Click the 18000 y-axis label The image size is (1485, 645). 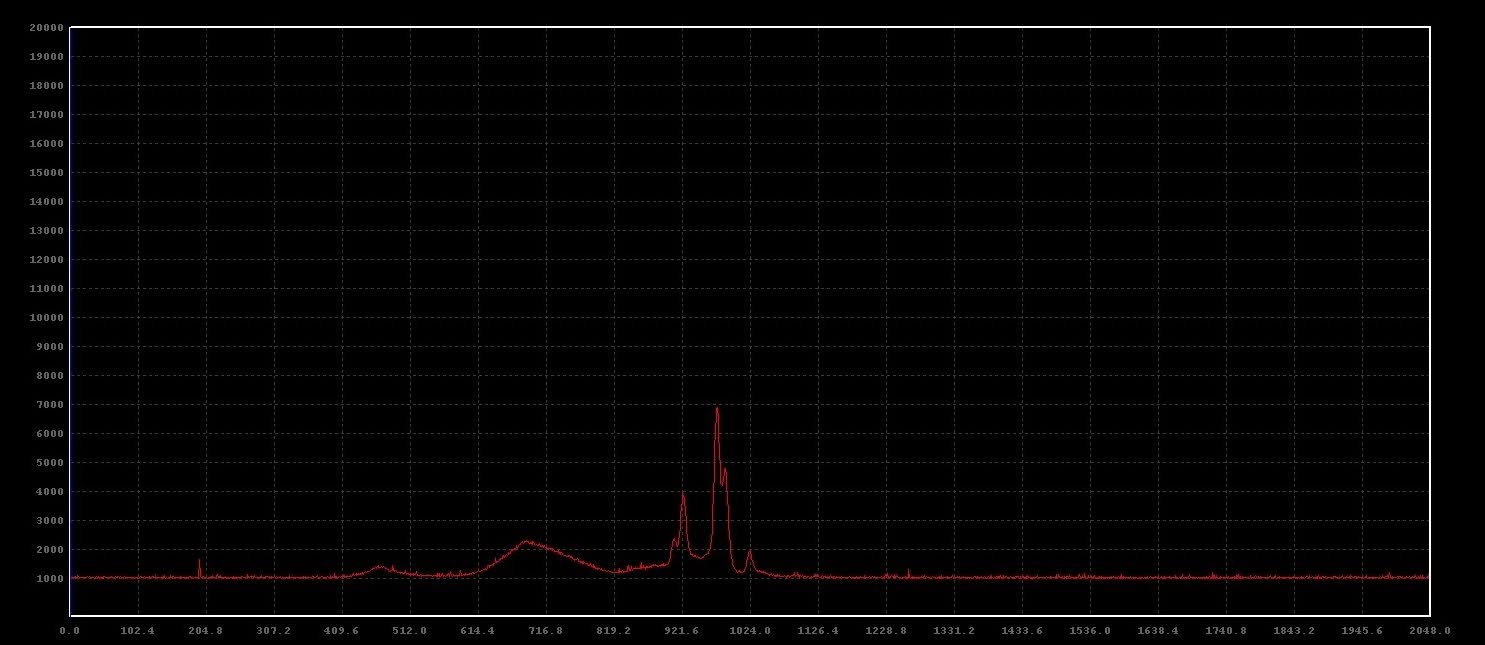(47, 86)
